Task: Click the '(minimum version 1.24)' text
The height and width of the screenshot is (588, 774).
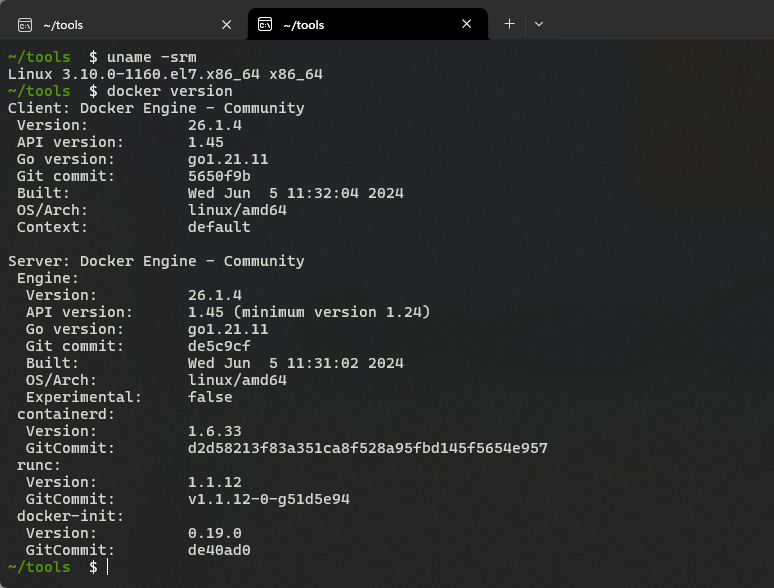Action: 332,312
